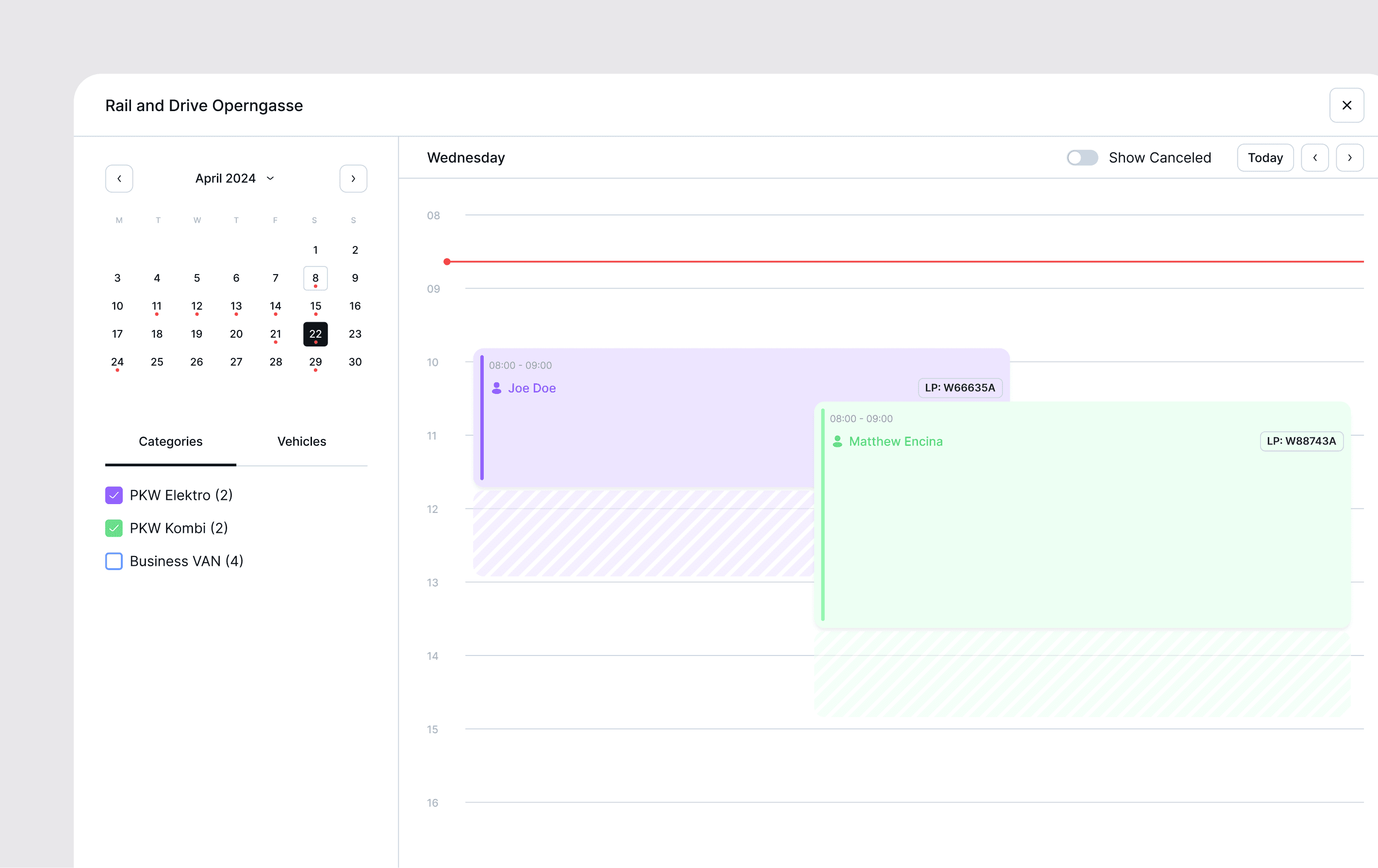Navigate to next day in schedule

(1349, 158)
